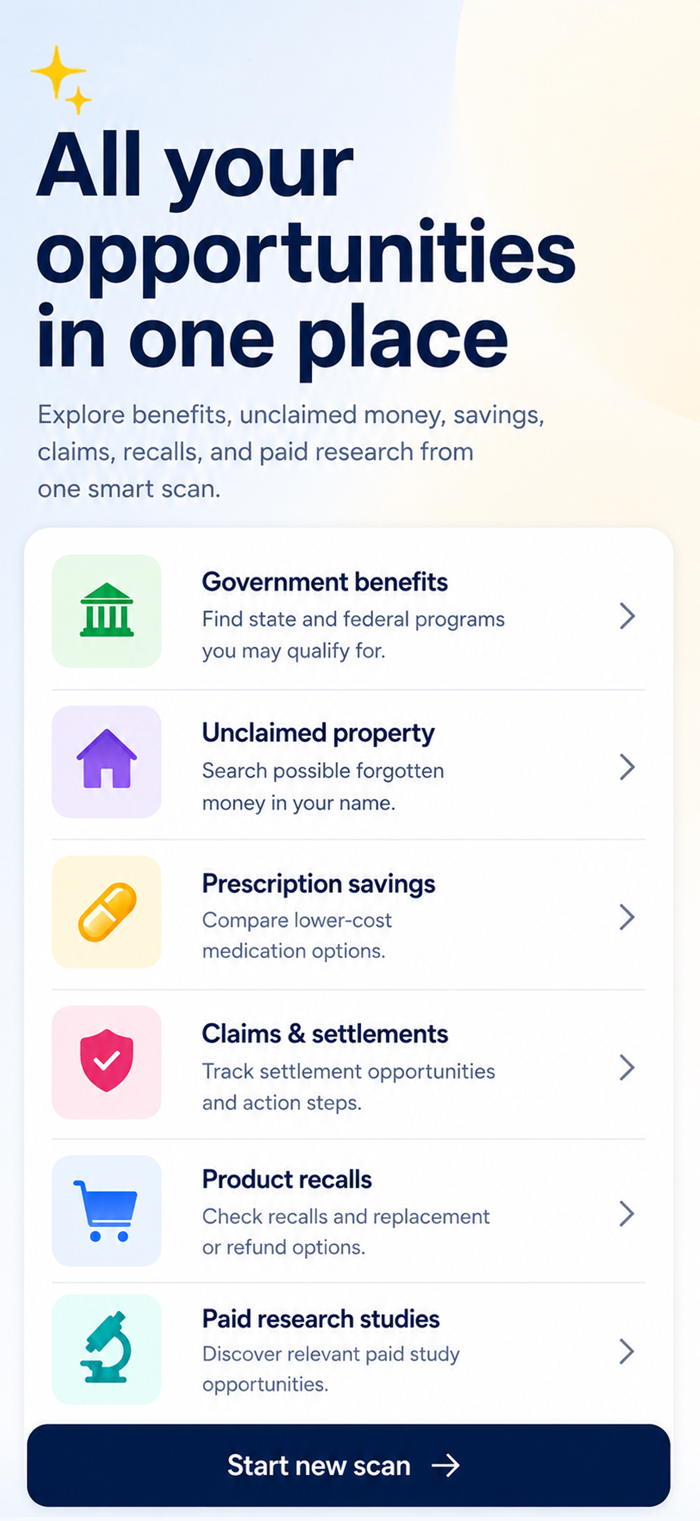Screen dimensions: 700x1521
Task: Expand Product recalls via its chevron
Action: point(627,1214)
